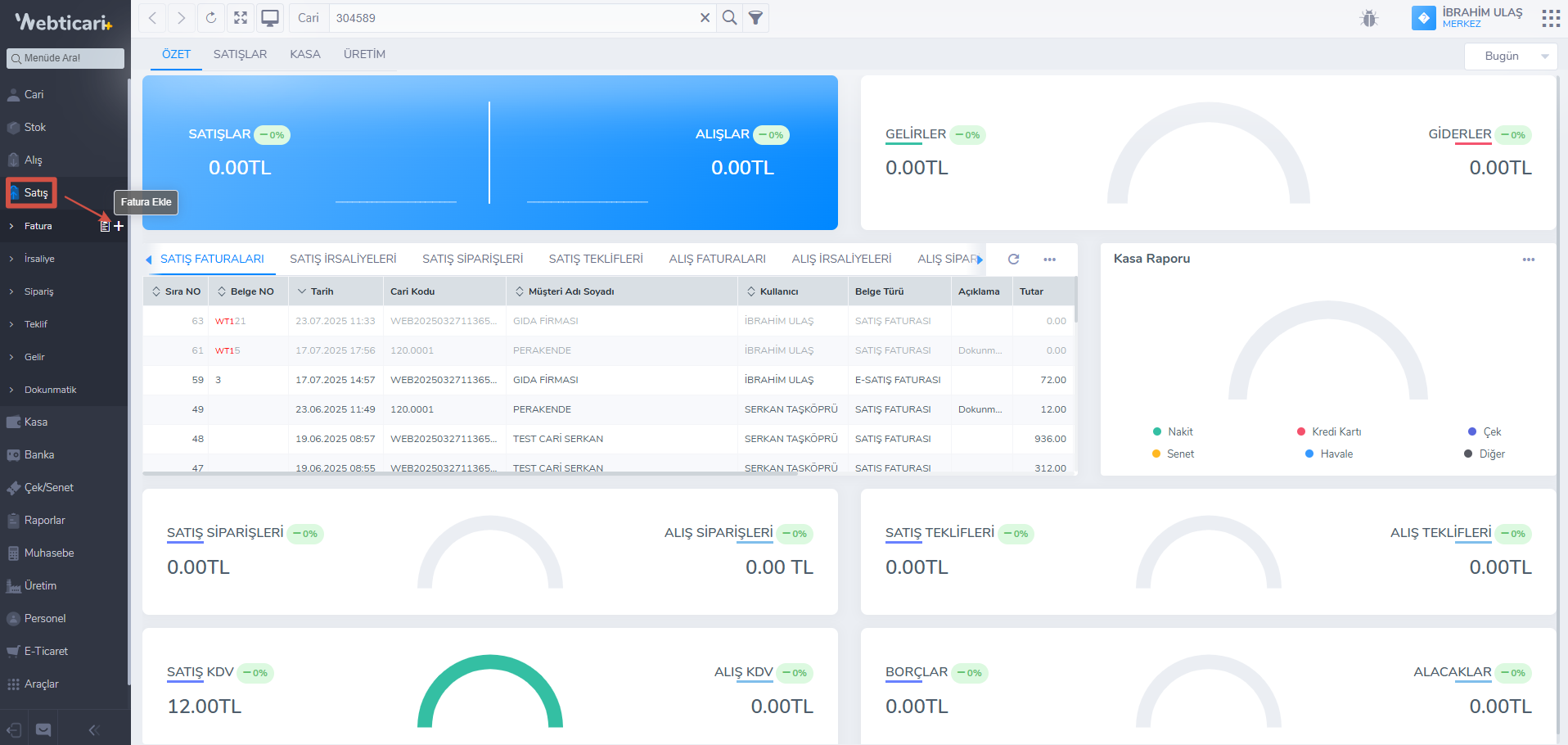Open the SATIŞ TEKLİFLERİ tab
Image resolution: width=1568 pixels, height=745 pixels.
pyautogui.click(x=595, y=259)
